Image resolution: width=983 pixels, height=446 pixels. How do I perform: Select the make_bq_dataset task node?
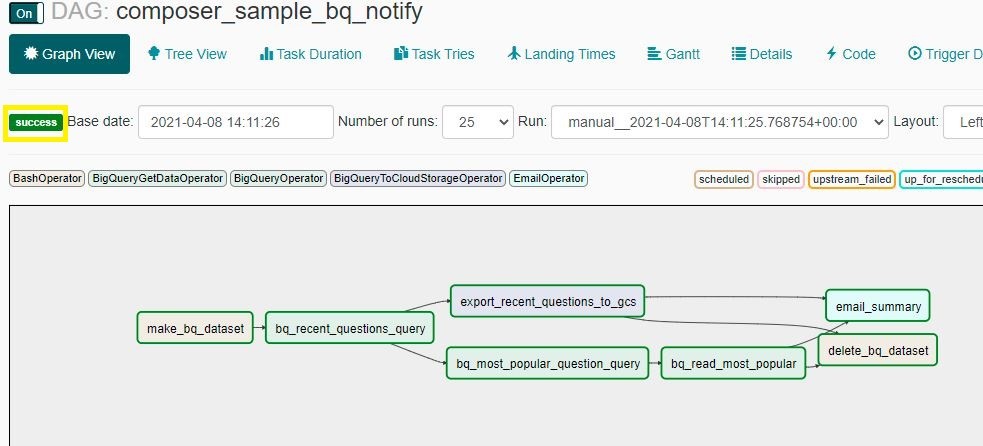[194, 328]
